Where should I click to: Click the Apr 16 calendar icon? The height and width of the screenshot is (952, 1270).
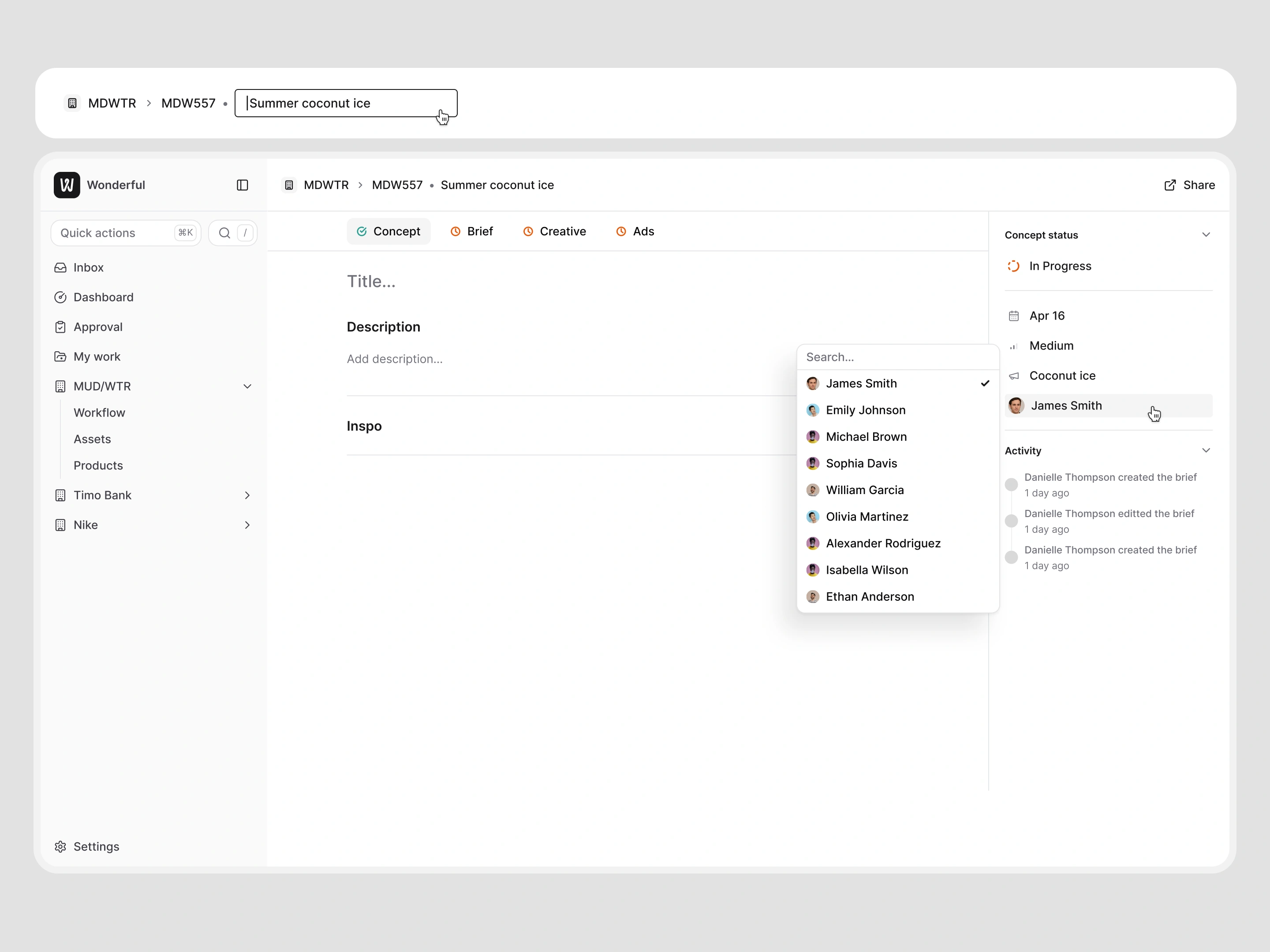coord(1013,316)
